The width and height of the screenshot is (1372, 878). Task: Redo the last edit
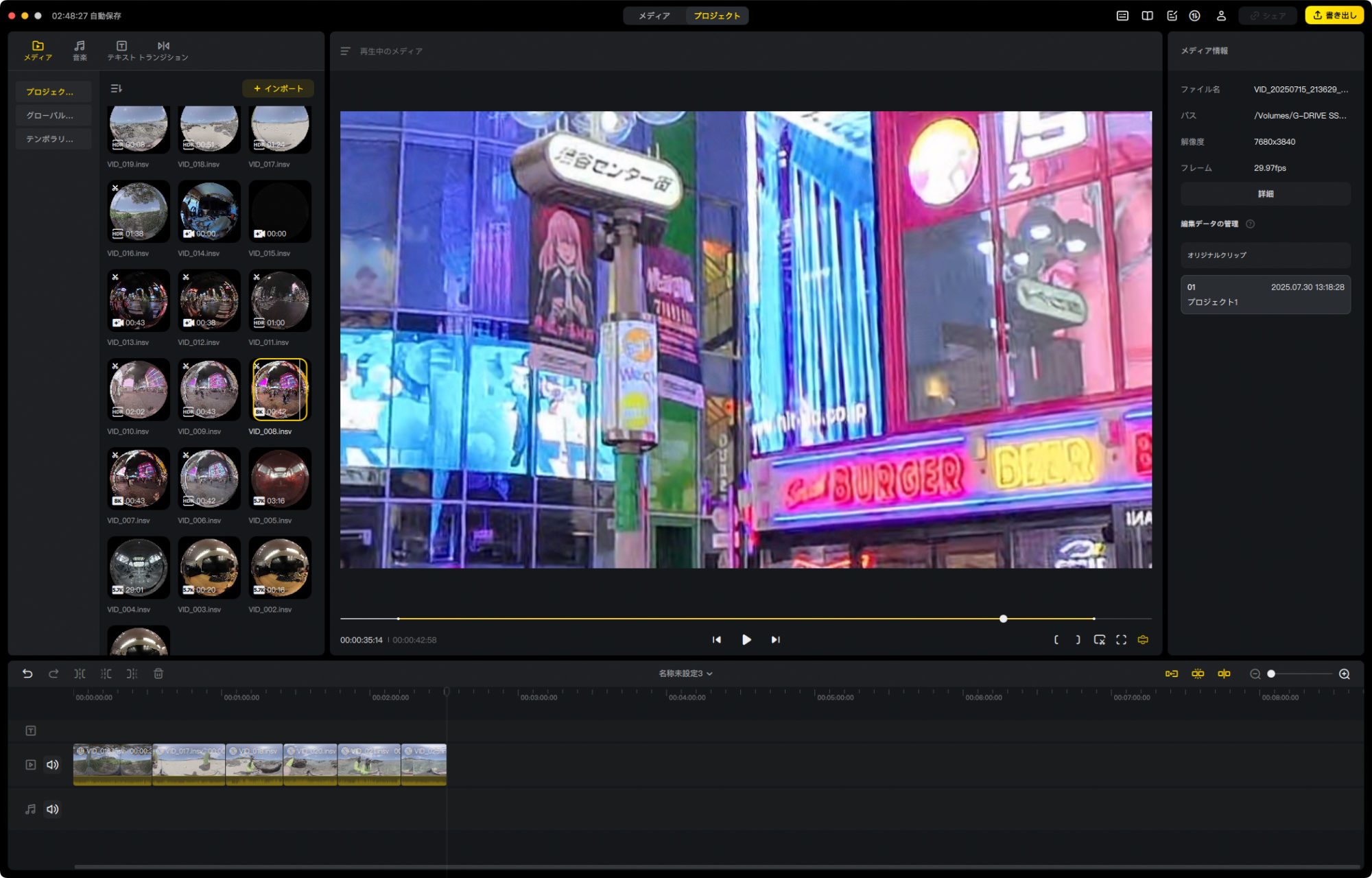[54, 674]
